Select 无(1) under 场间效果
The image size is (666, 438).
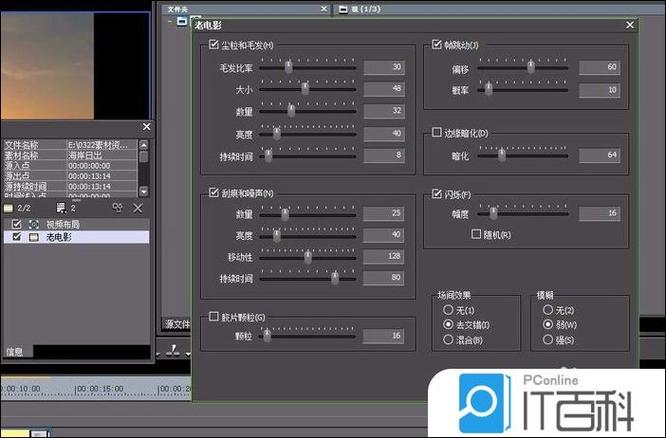448,310
